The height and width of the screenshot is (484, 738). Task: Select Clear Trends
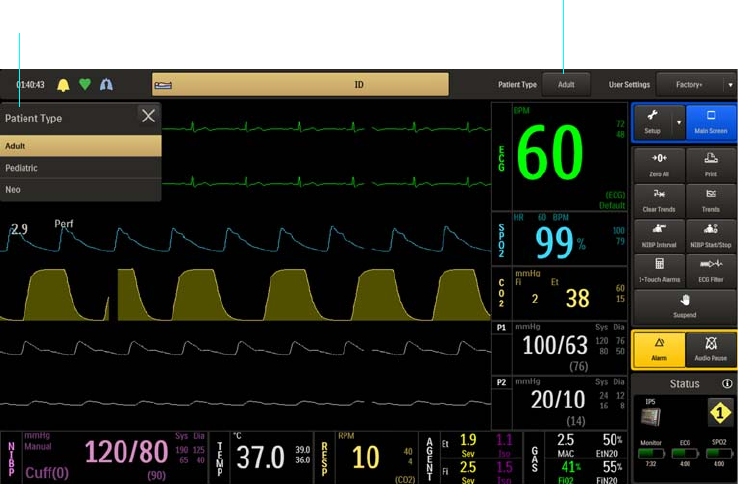tap(659, 201)
